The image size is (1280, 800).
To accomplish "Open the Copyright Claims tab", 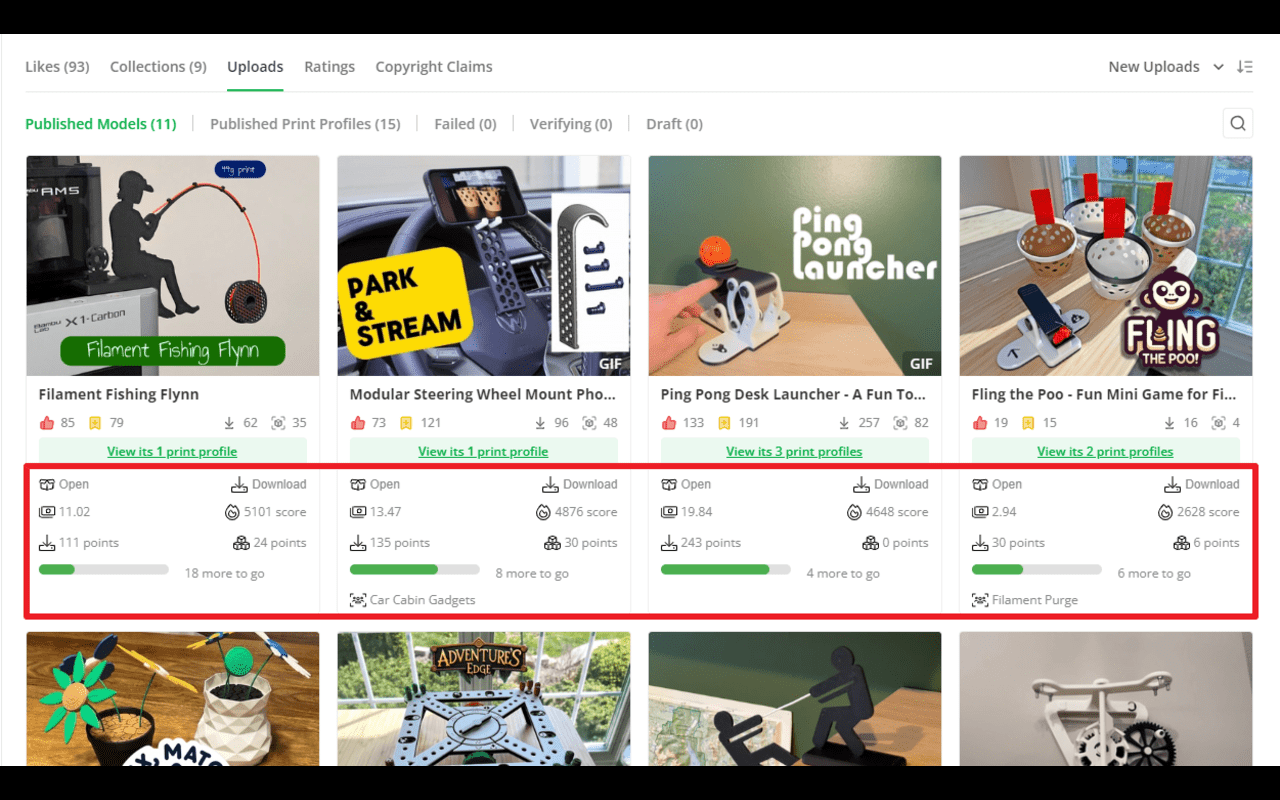I will (x=434, y=67).
